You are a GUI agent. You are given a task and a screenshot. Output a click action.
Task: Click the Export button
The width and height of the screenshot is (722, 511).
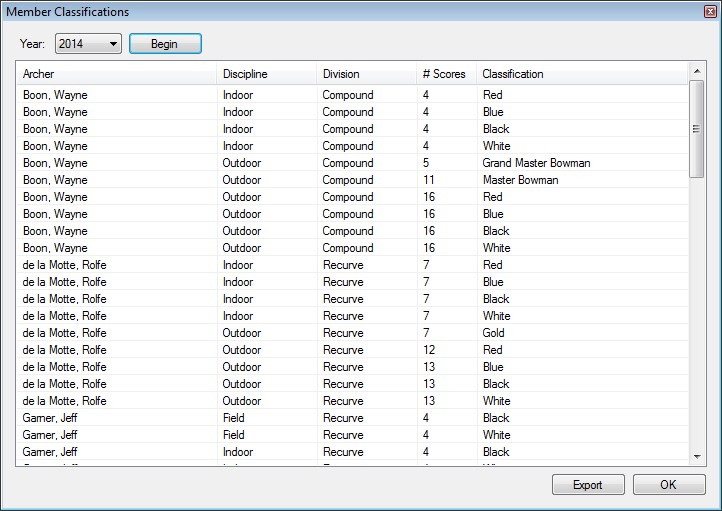(588, 485)
